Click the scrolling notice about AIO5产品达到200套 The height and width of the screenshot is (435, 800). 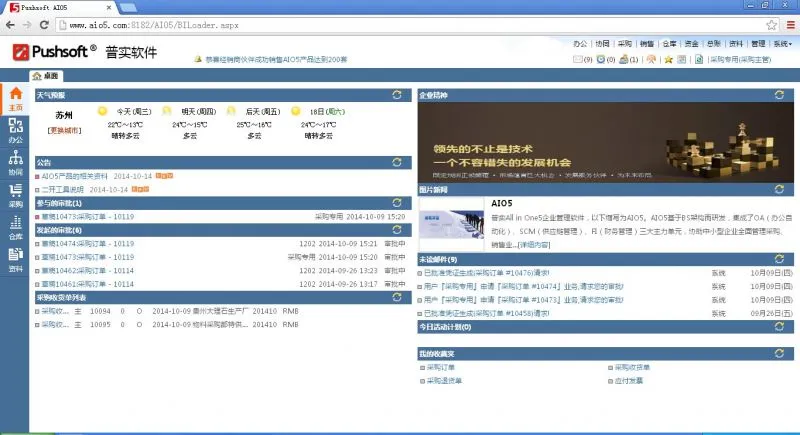pos(276,60)
